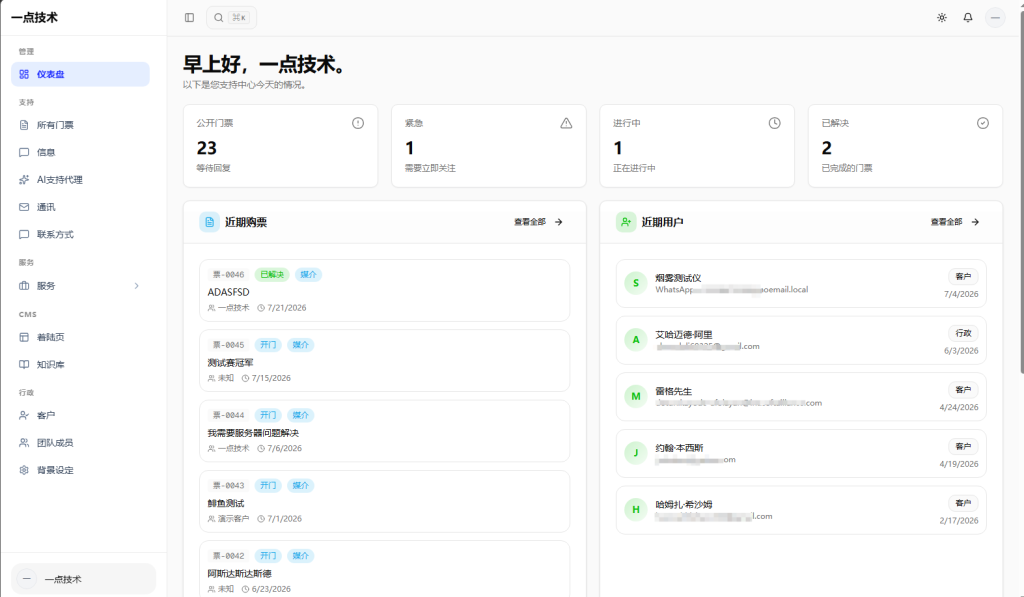The image size is (1024, 597).
Task: Open the 一点技术 account menu at sidebar bottom
Action: click(84, 579)
